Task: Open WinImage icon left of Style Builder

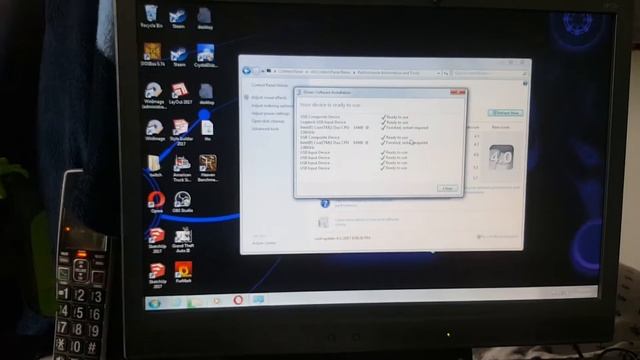Action: [x=155, y=130]
